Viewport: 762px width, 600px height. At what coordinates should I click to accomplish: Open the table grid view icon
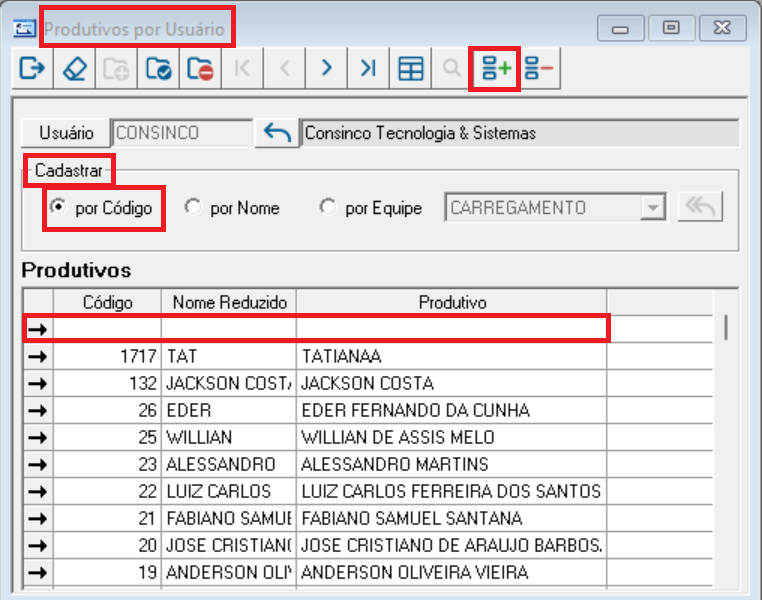tap(410, 68)
